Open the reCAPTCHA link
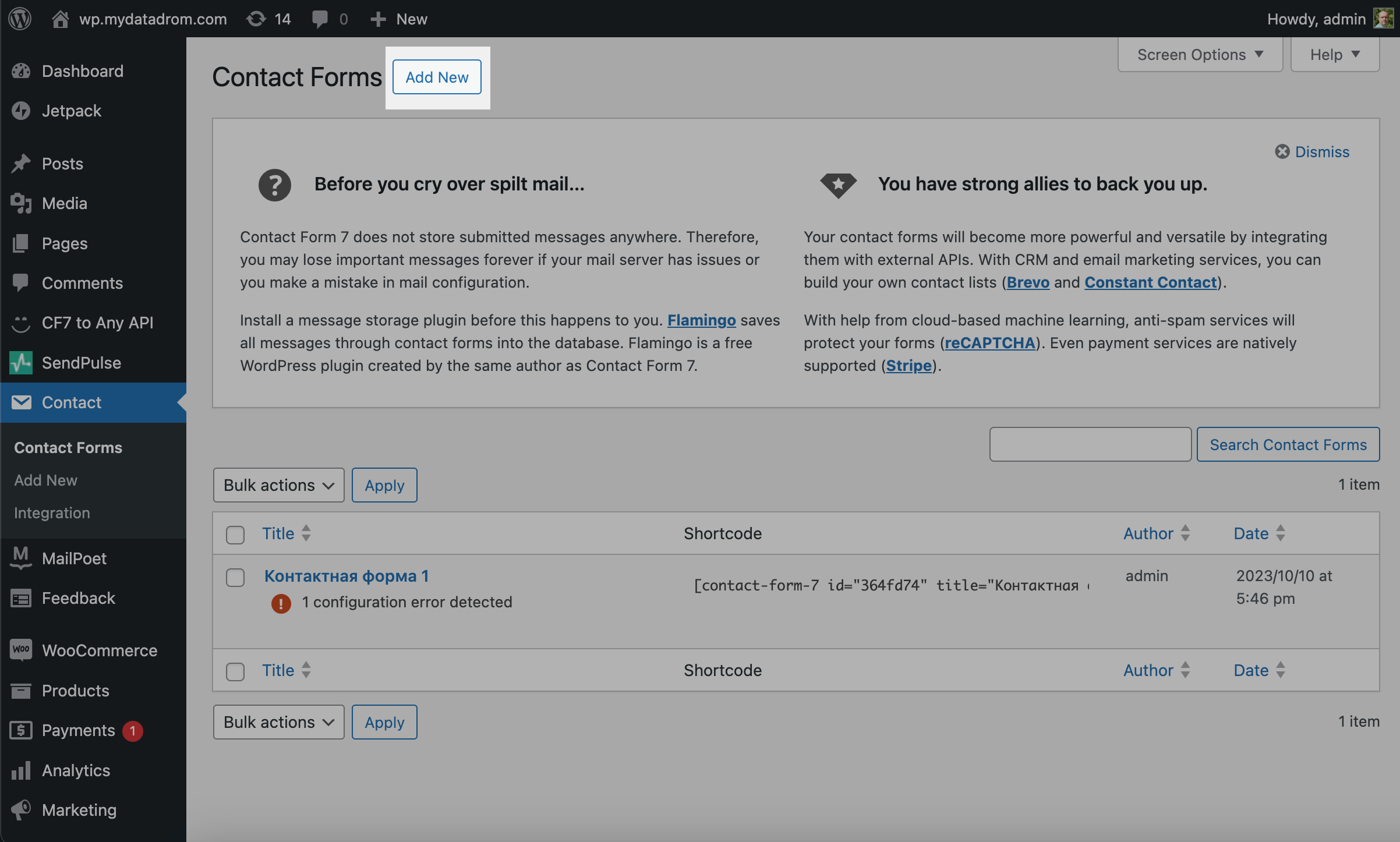 click(990, 343)
